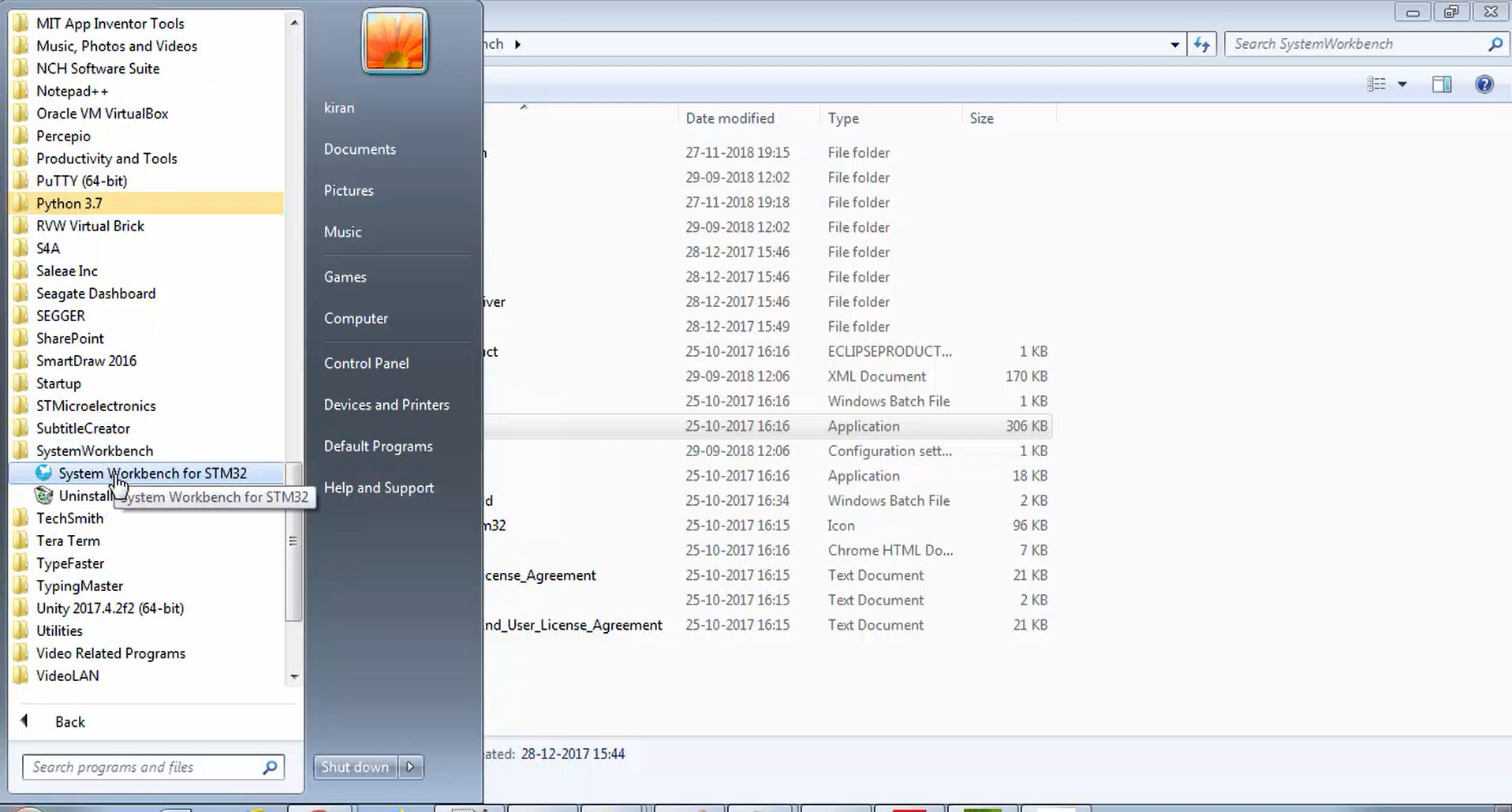Click the Uninstall entry icon under SystemWorkbench
Screen dimensions: 1512x812
[44, 496]
